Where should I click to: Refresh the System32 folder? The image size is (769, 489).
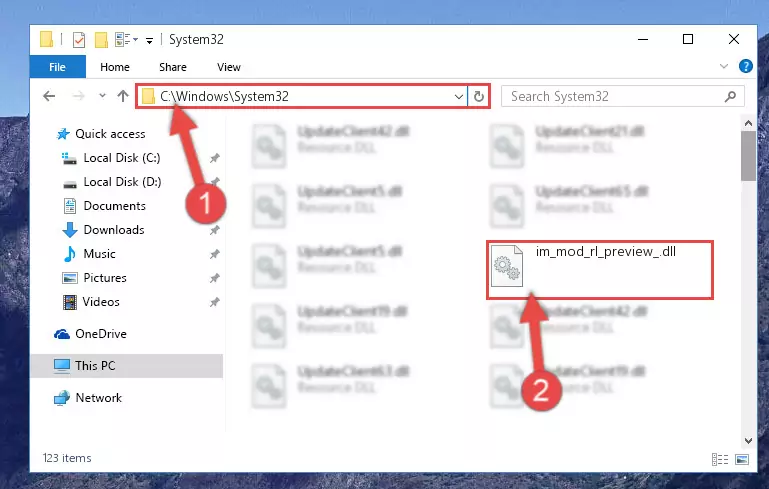pyautogui.click(x=479, y=97)
